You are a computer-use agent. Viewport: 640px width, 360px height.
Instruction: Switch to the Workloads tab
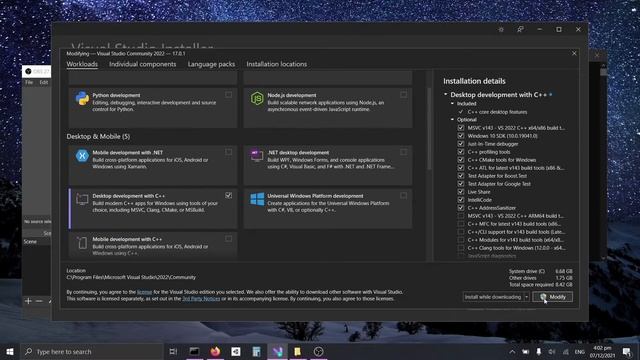(82, 64)
